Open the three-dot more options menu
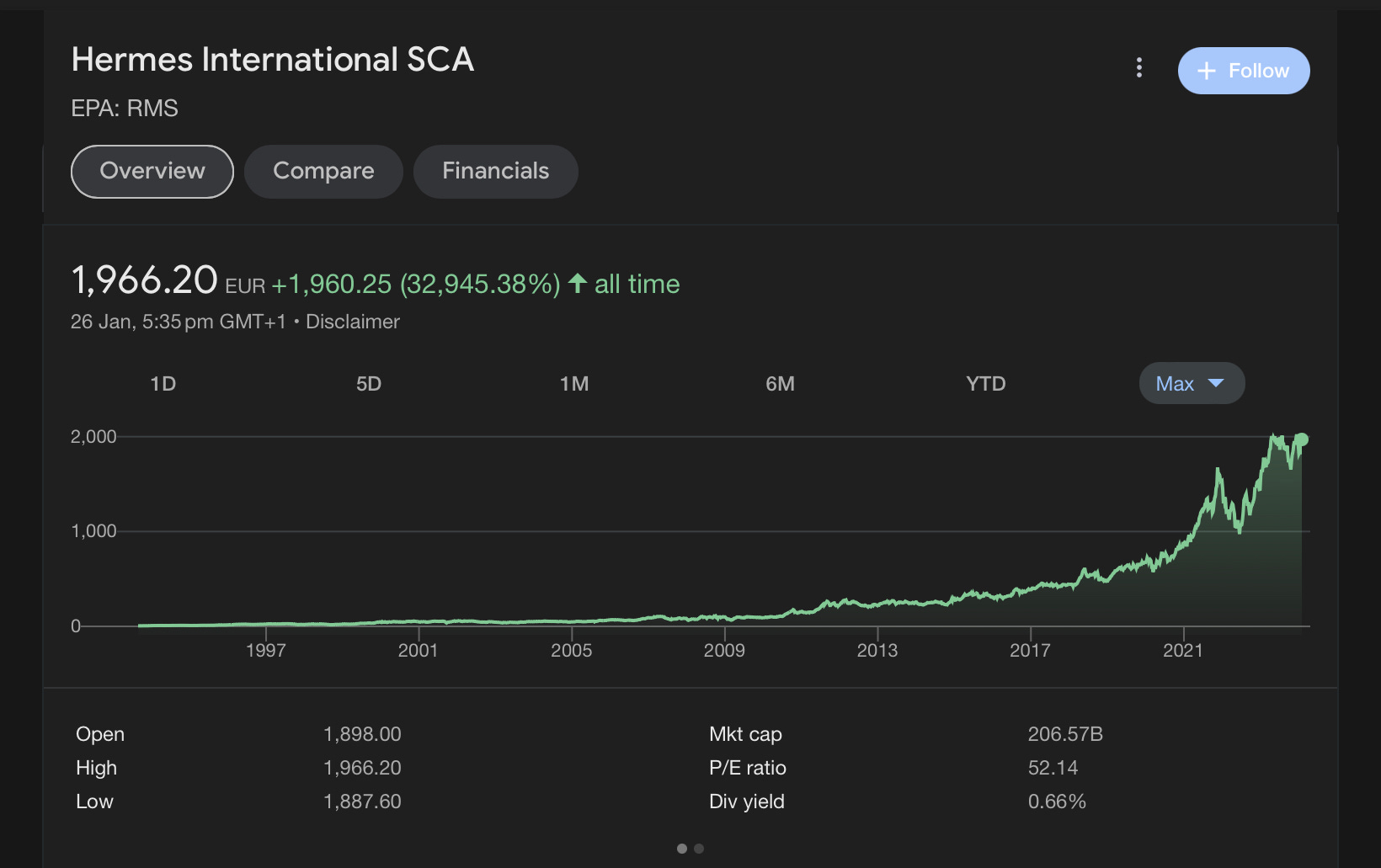The image size is (1381, 868). 1138,67
